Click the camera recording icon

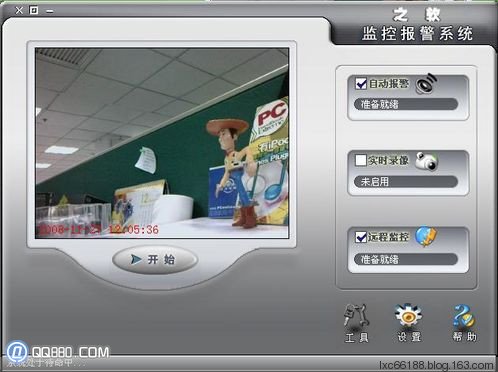tap(427, 161)
